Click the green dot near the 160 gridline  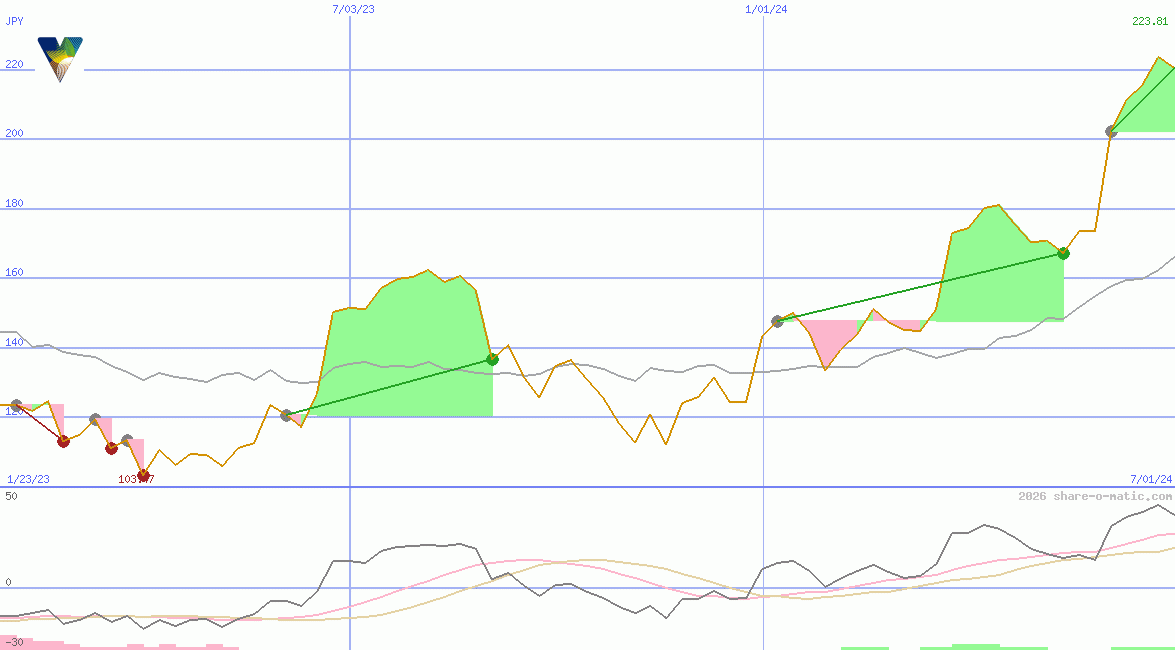coord(1063,253)
